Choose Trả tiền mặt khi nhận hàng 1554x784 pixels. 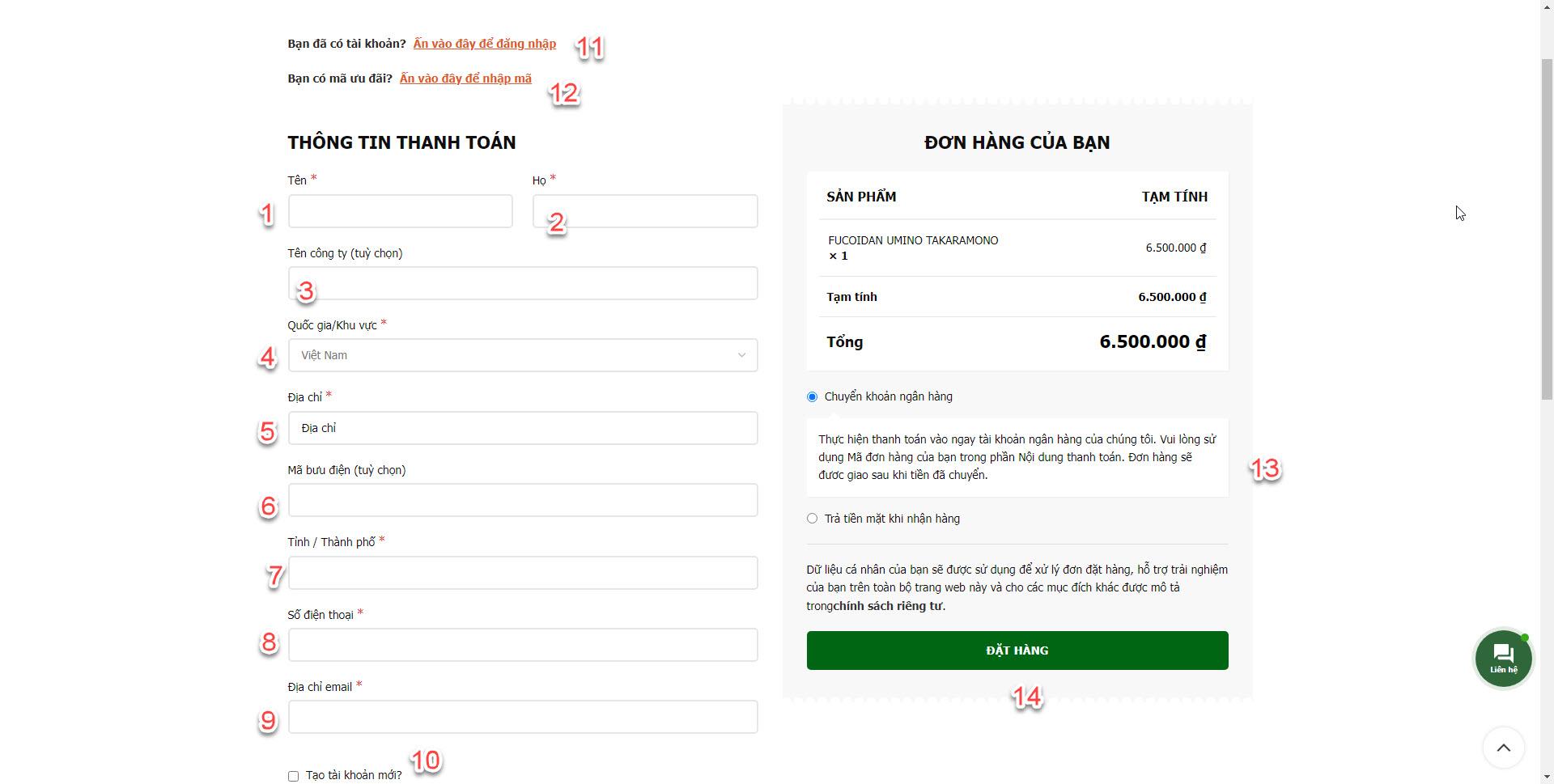pyautogui.click(x=812, y=519)
